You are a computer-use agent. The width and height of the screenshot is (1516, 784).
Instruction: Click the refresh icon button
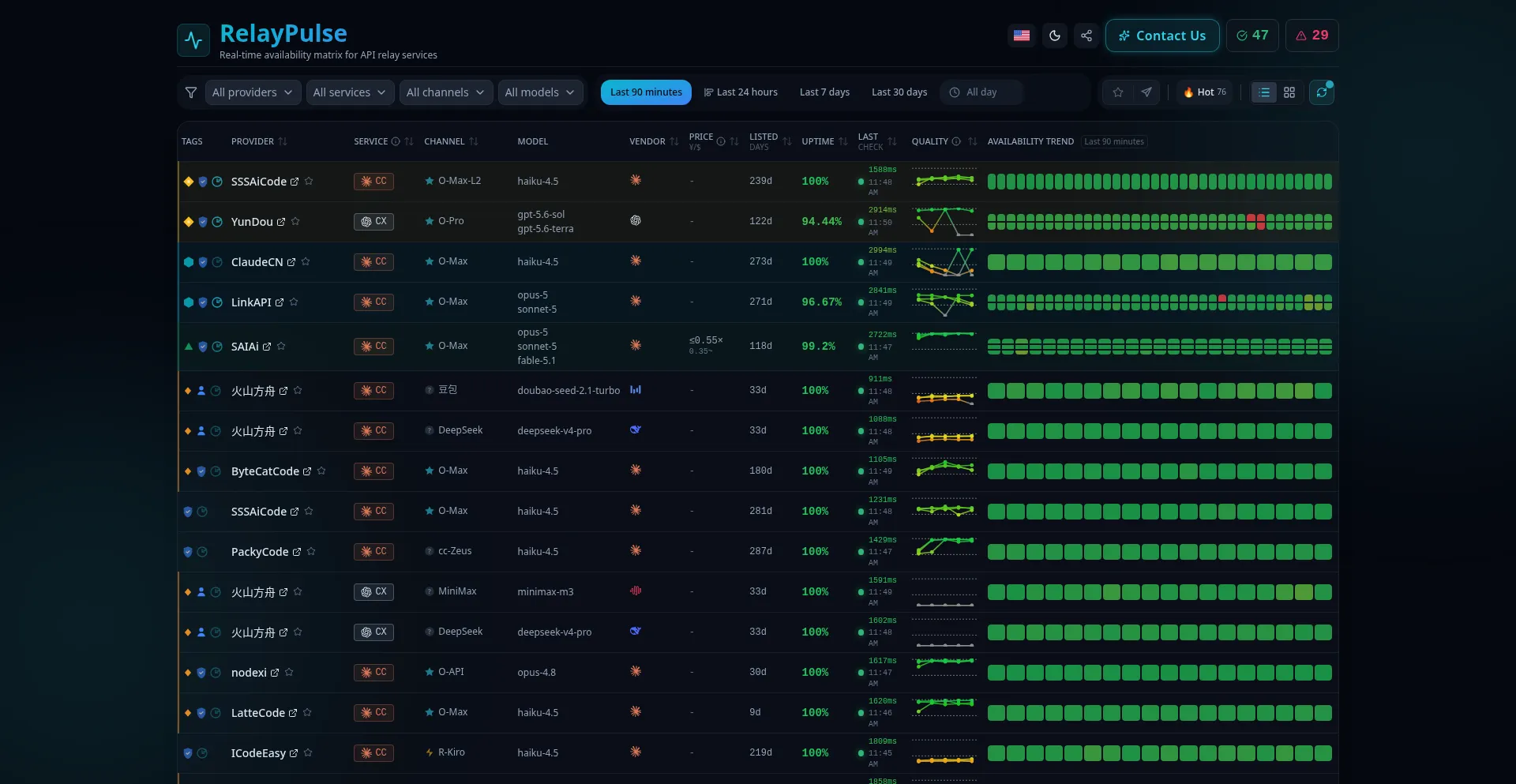coord(1322,92)
